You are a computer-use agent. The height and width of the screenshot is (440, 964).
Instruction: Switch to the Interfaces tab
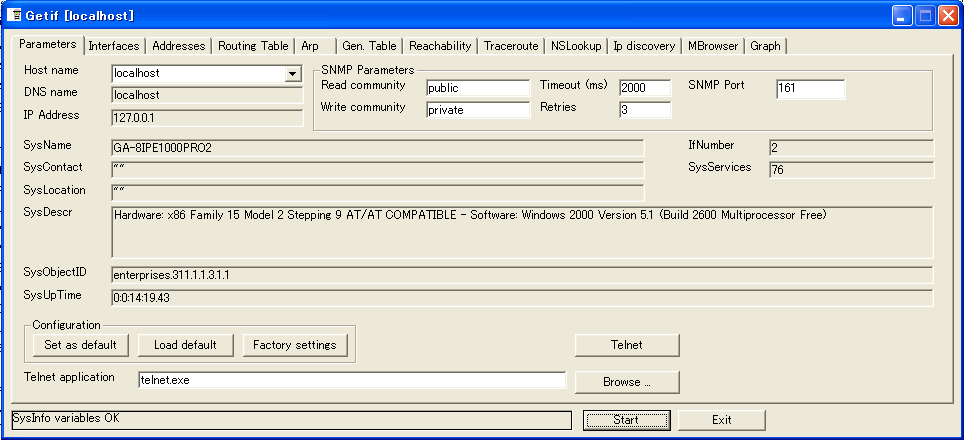(x=113, y=46)
